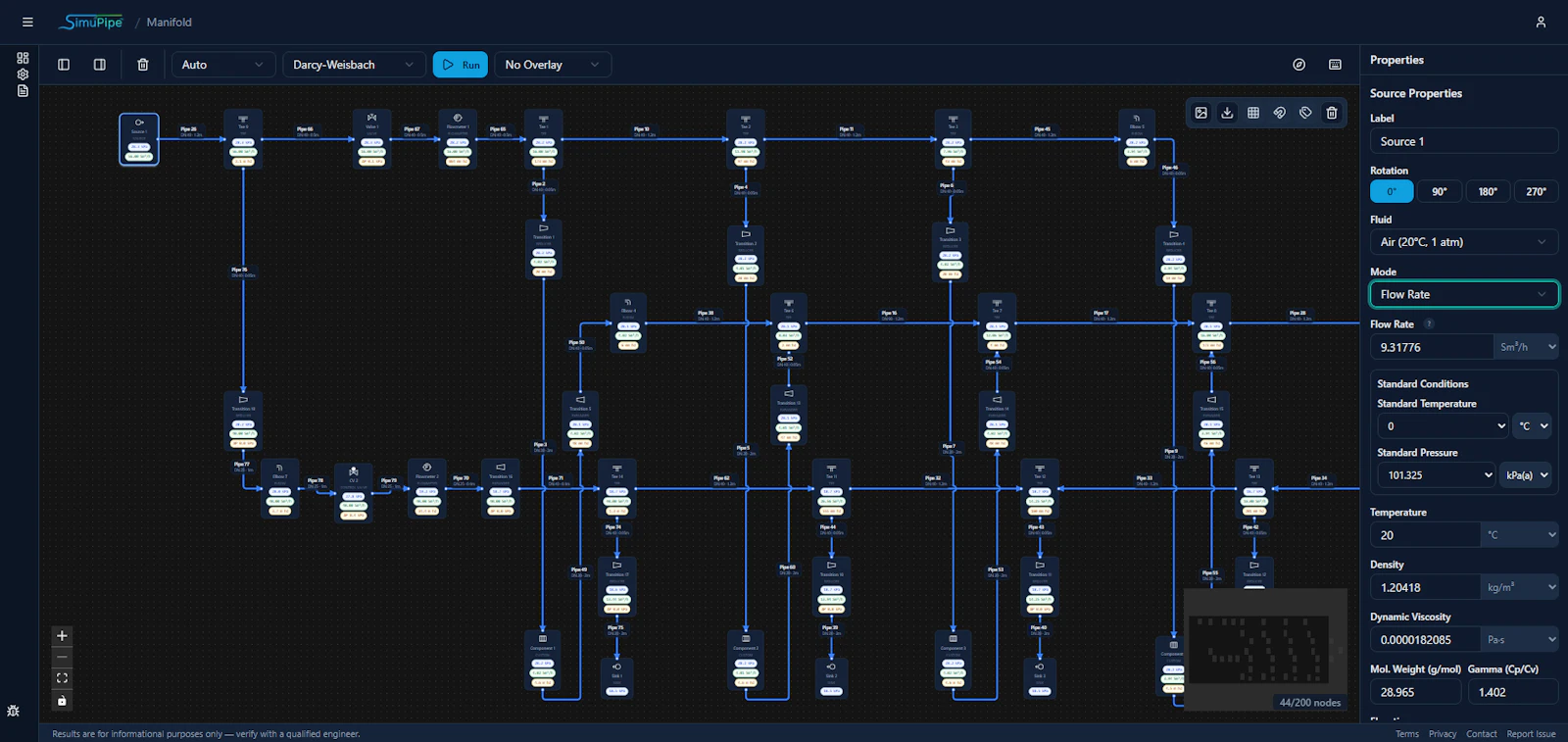Open Standard Pressure kPa(a) unit dropdown
1568x742 pixels.
[1526, 474]
